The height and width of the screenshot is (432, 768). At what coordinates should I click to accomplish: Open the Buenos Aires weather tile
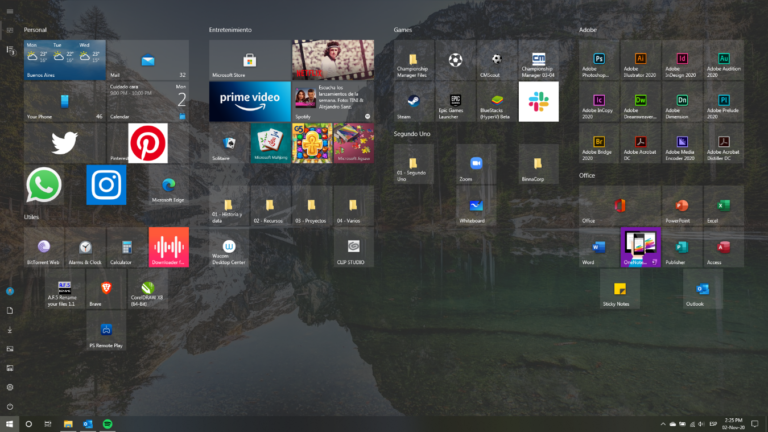(x=65, y=60)
